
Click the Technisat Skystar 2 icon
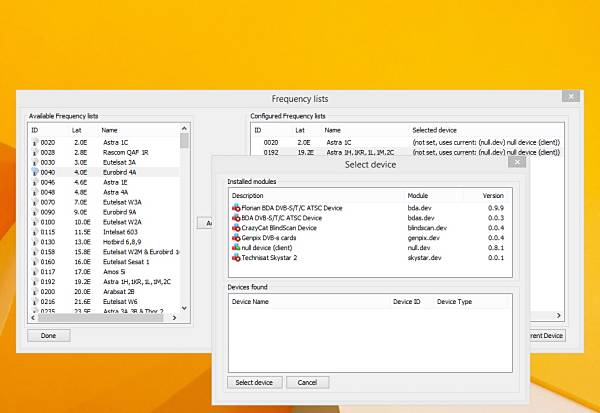tap(236, 258)
